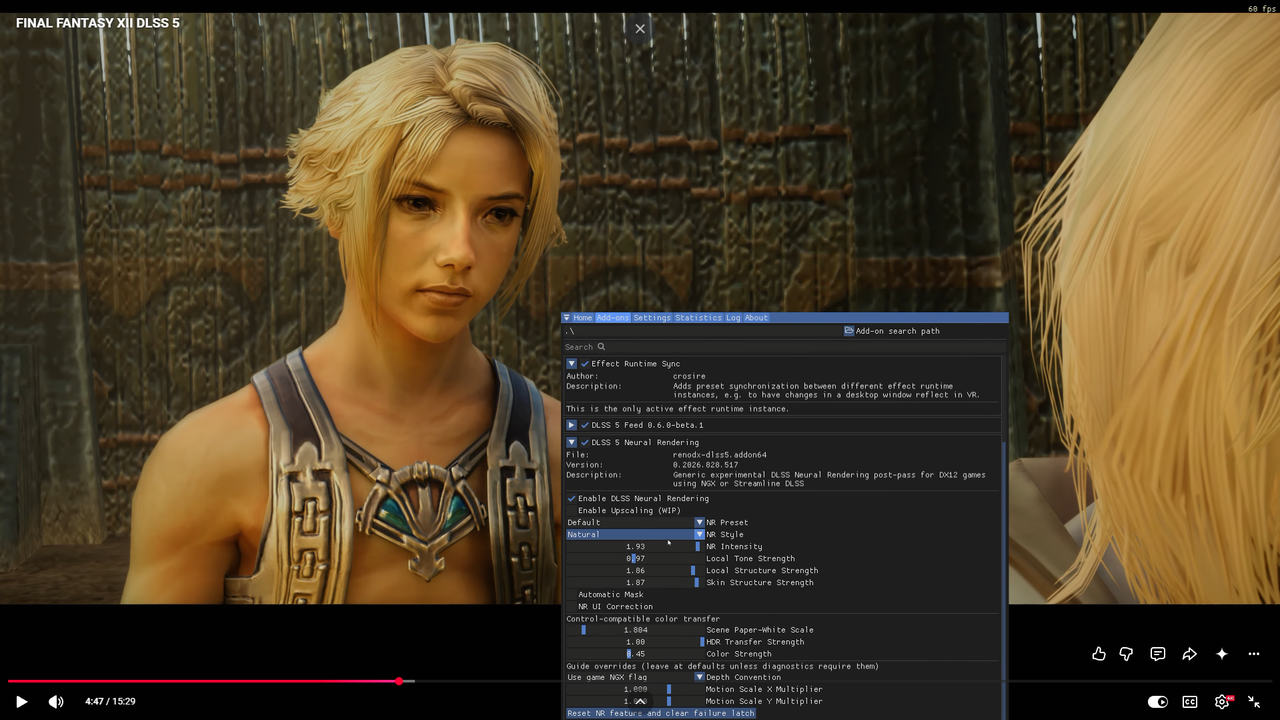Viewport: 1280px width, 720px height.
Task: Click the Local Structure Strength slider
Action: 635,570
